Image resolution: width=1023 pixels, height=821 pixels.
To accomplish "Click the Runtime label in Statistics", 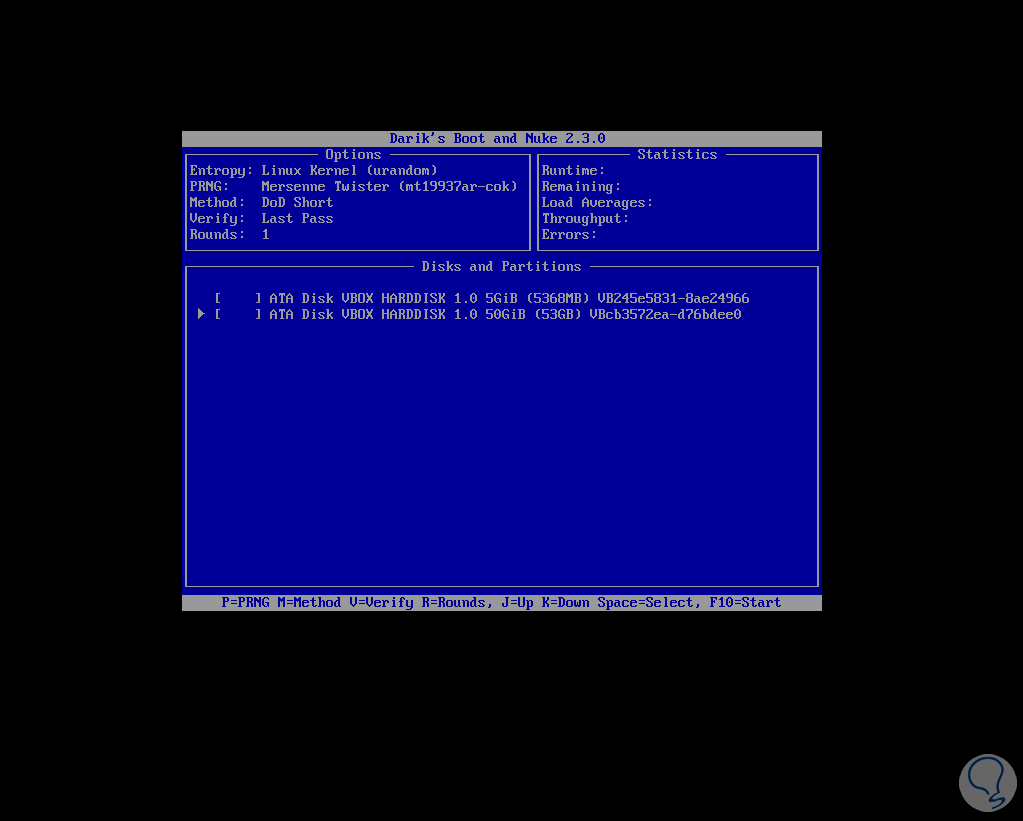I will 573,170.
